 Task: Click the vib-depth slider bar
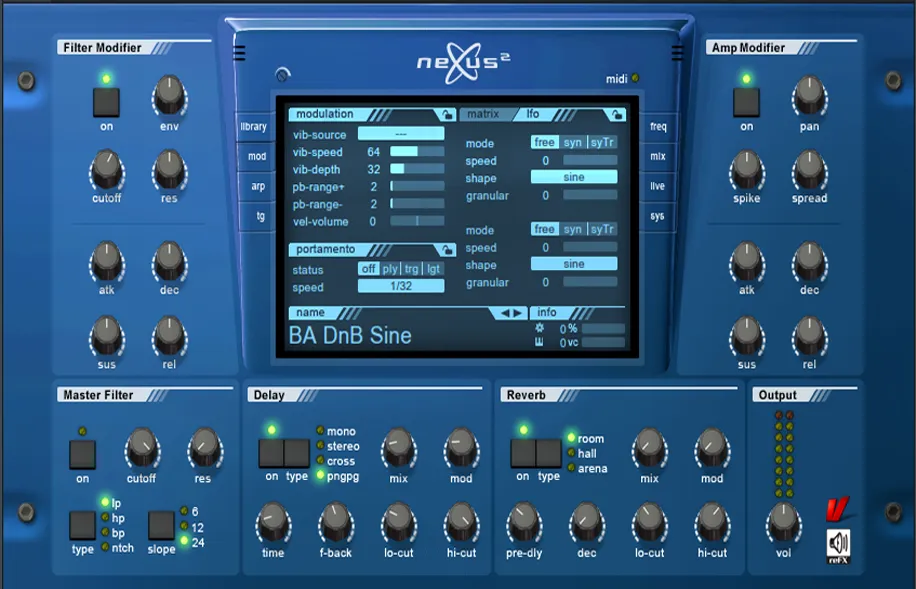(417, 169)
